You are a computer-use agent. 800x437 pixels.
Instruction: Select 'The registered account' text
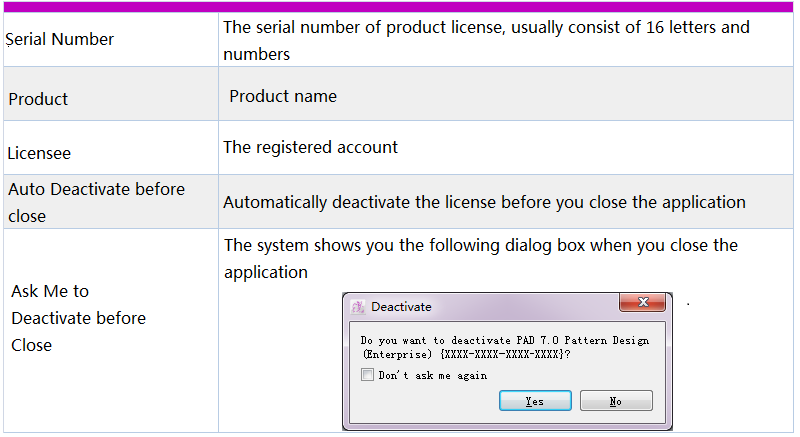pyautogui.click(x=310, y=148)
